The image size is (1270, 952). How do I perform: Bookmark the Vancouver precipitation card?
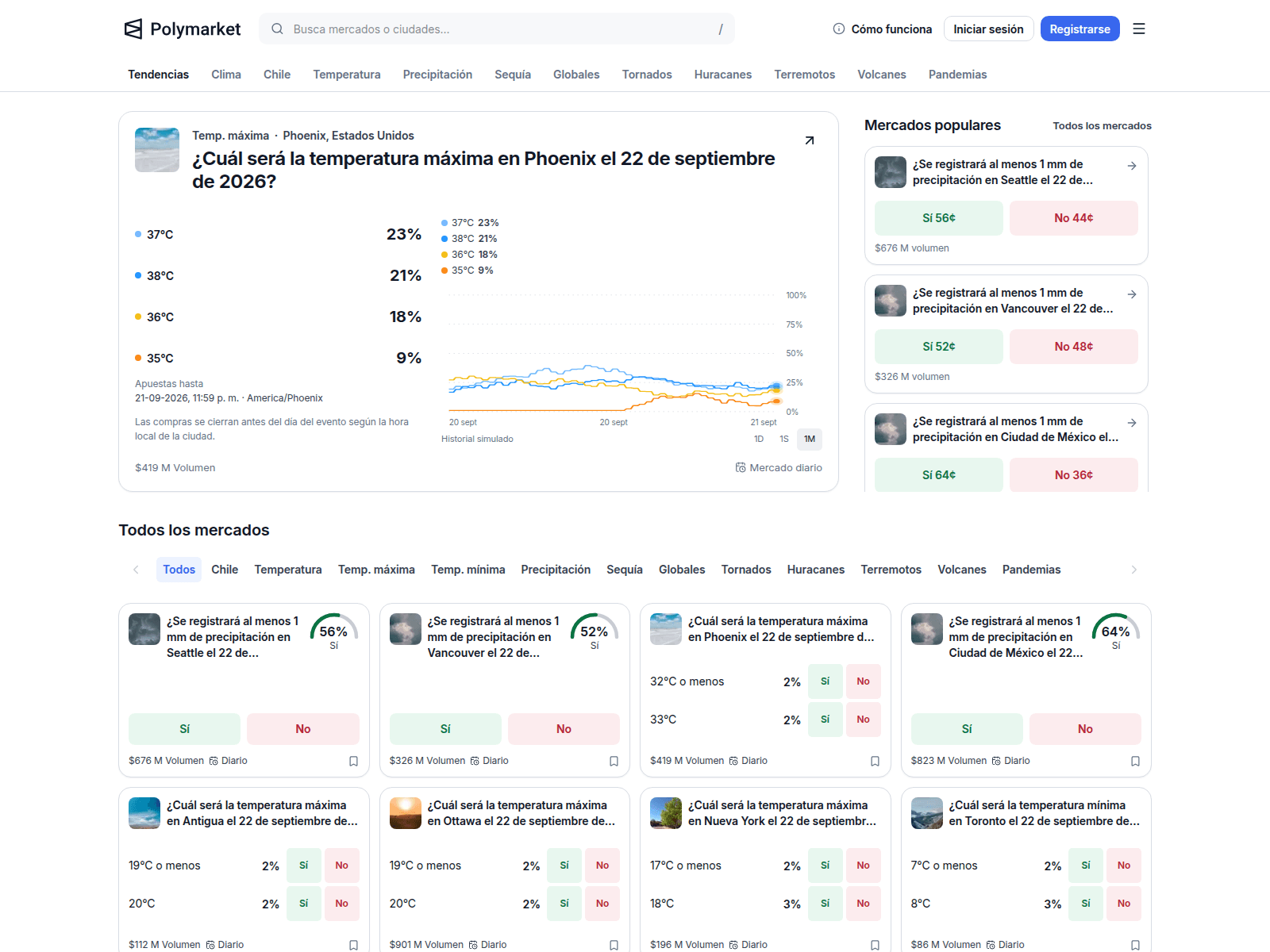(614, 761)
